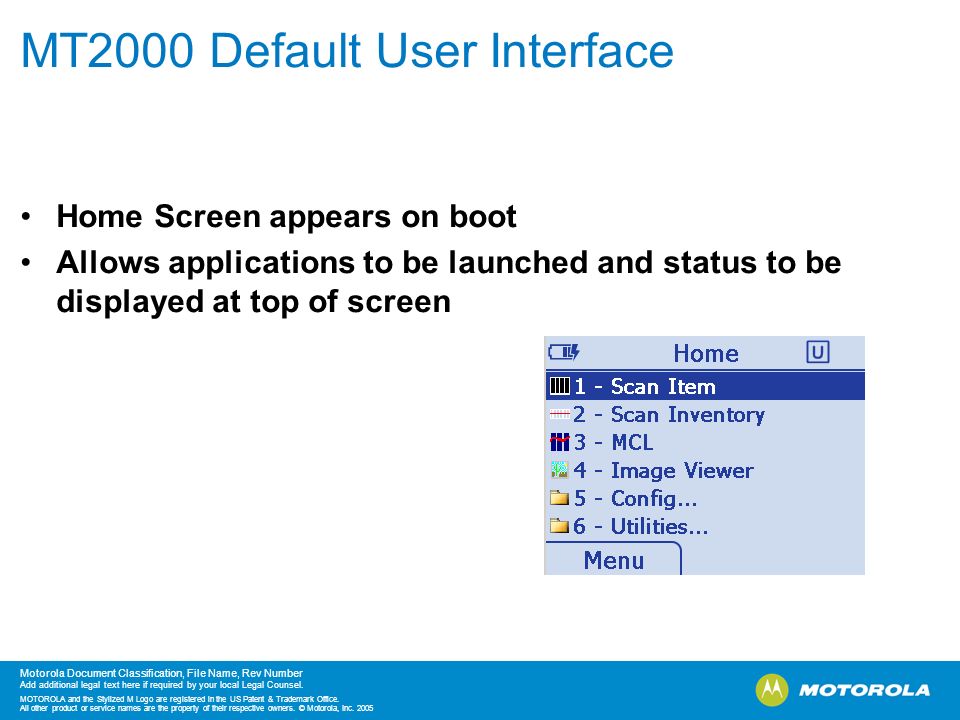This screenshot has width=960, height=720.
Task: Click the Motorola Document Classification footer line
Action: [x=161, y=673]
